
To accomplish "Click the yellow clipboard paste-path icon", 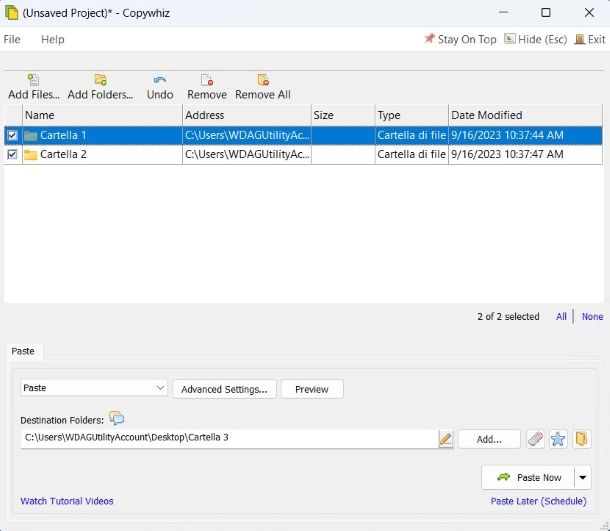I will pos(581,439).
